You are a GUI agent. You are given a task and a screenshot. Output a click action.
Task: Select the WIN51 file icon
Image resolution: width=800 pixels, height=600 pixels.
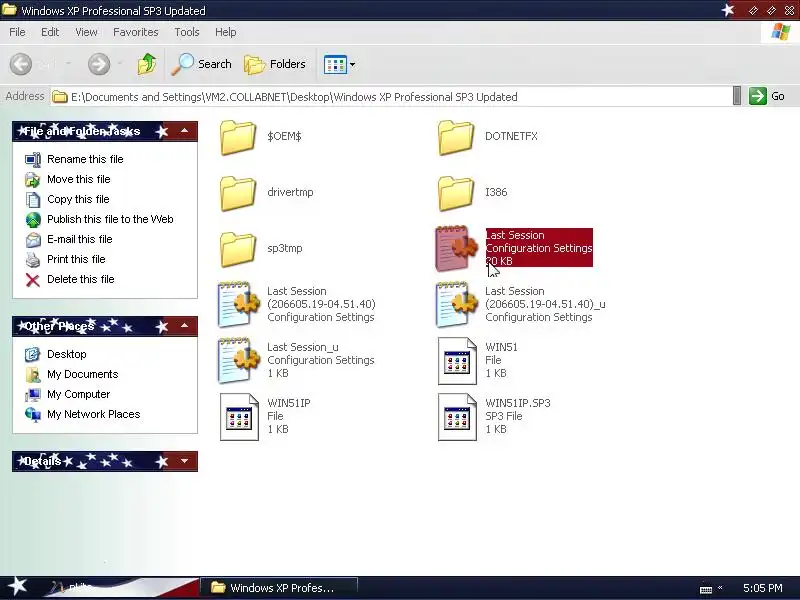click(457, 361)
